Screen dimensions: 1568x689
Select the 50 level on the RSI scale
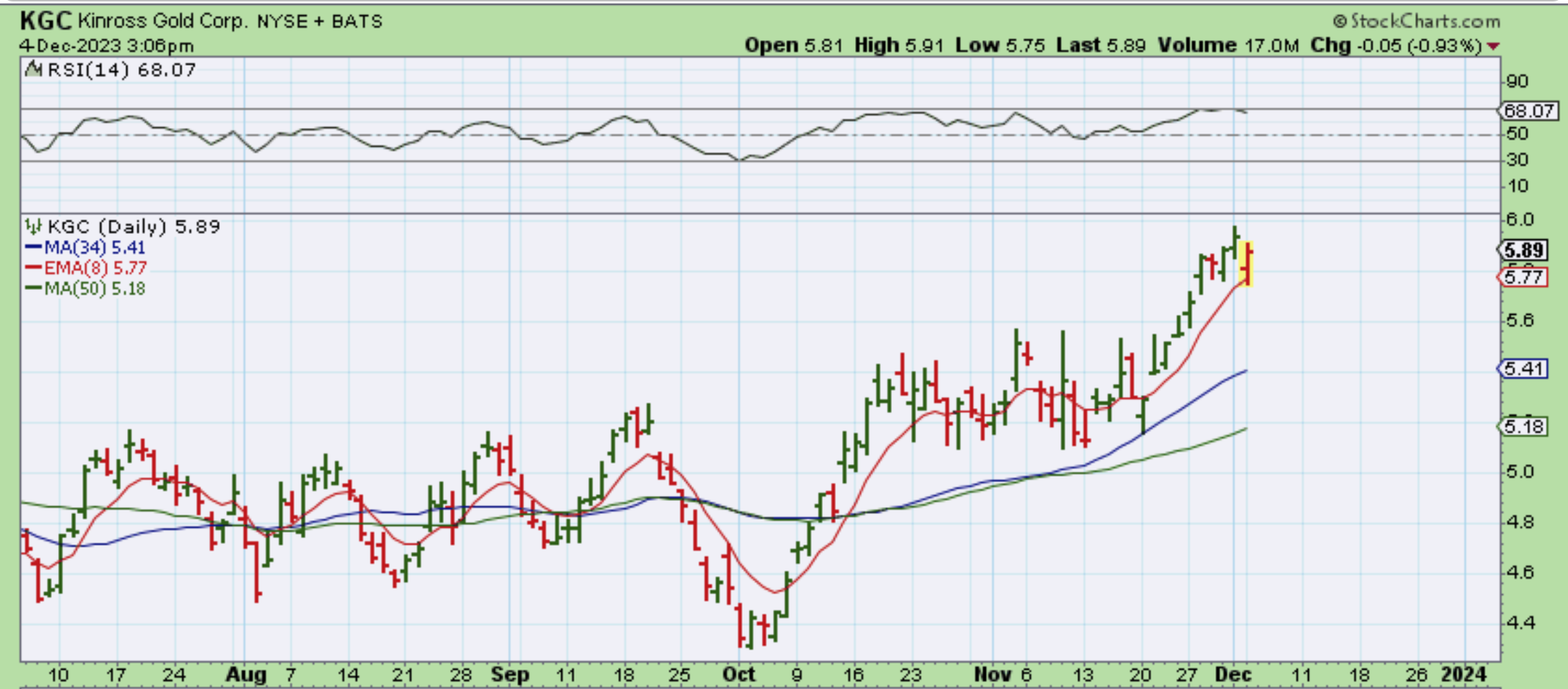[x=1517, y=134]
